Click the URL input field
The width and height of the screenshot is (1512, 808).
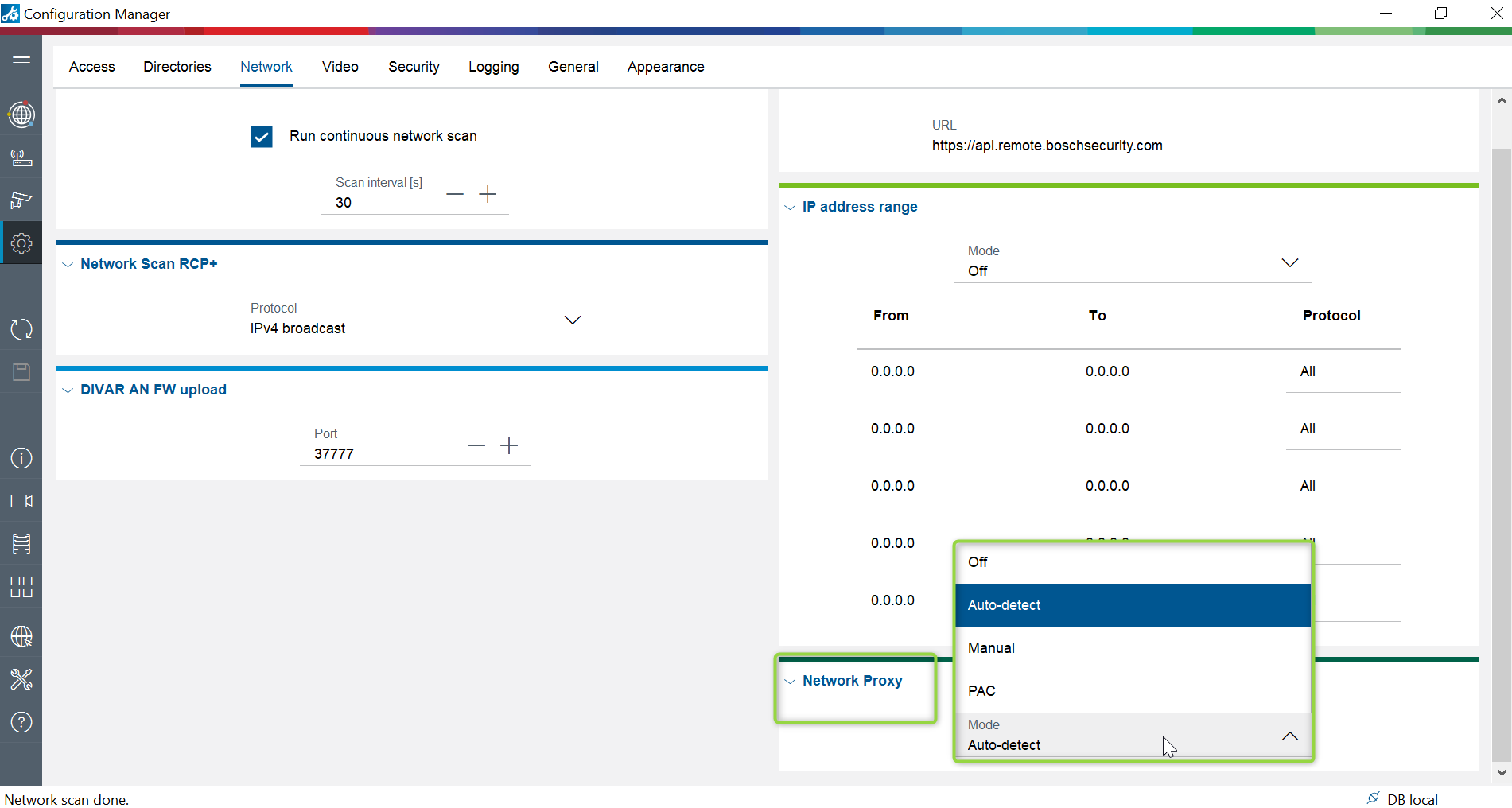click(1133, 146)
